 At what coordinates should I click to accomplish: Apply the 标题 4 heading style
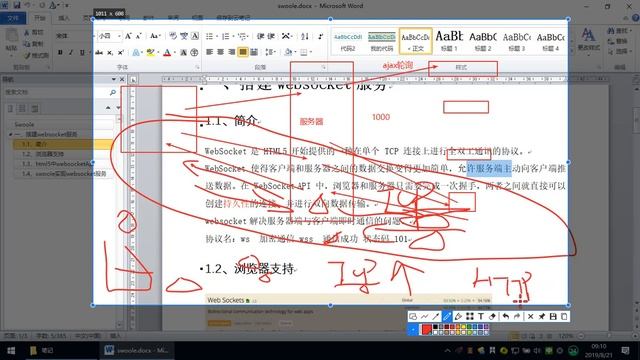click(551, 41)
